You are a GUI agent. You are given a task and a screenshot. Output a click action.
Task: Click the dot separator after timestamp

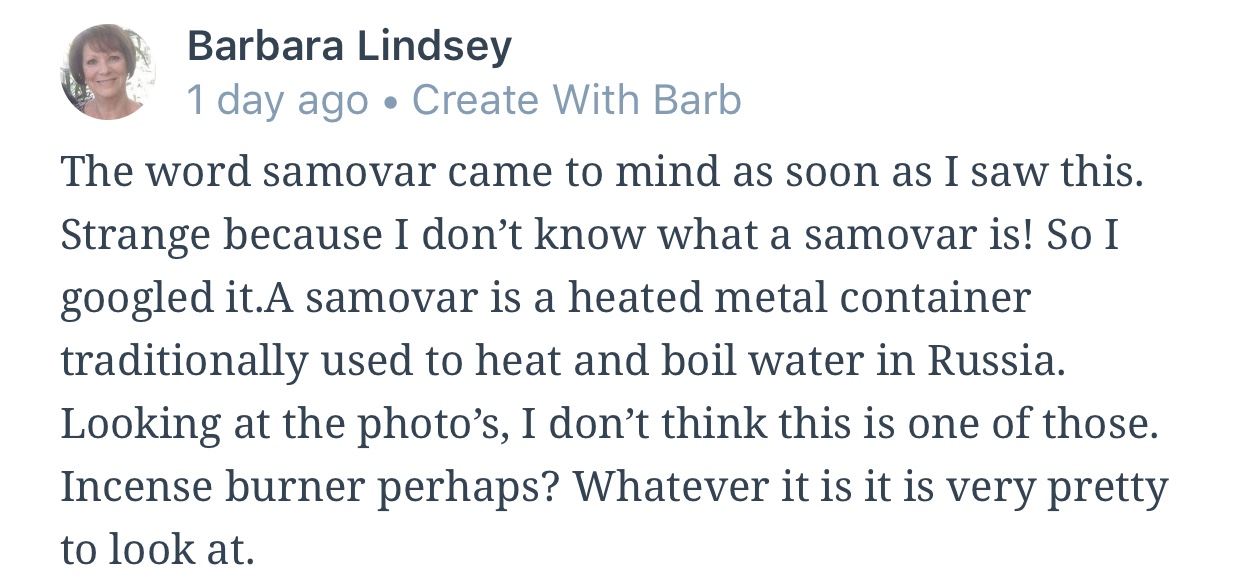tap(390, 101)
